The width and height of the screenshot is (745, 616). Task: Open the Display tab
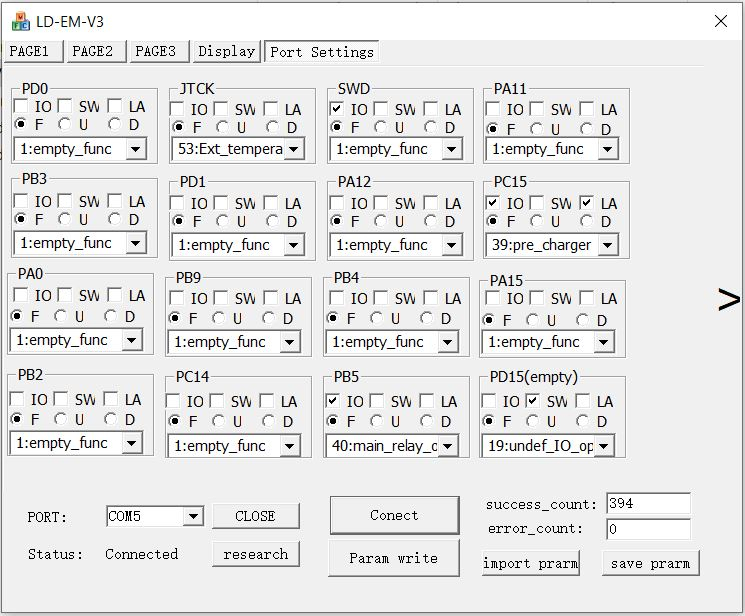coord(226,51)
